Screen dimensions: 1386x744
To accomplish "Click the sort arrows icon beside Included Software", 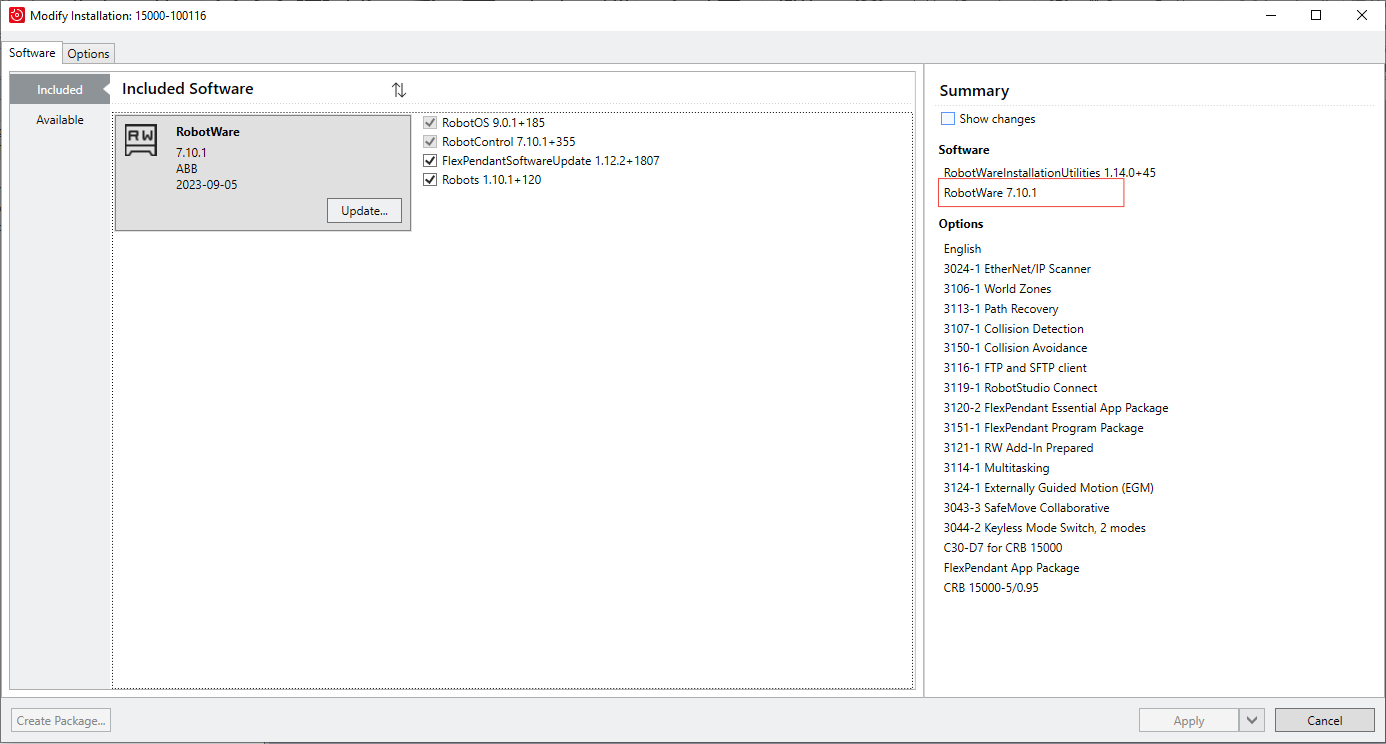I will click(399, 90).
